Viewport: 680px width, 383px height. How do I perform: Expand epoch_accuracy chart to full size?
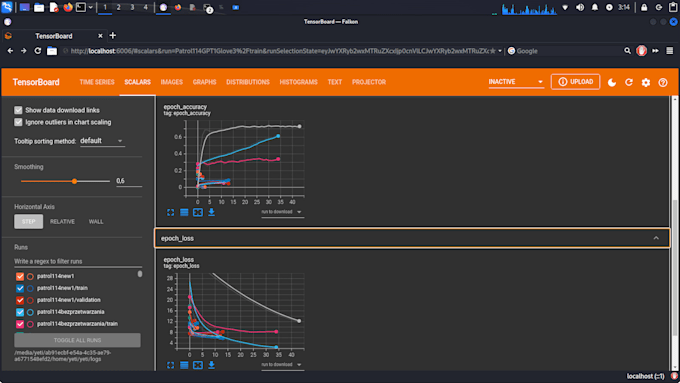tap(170, 212)
